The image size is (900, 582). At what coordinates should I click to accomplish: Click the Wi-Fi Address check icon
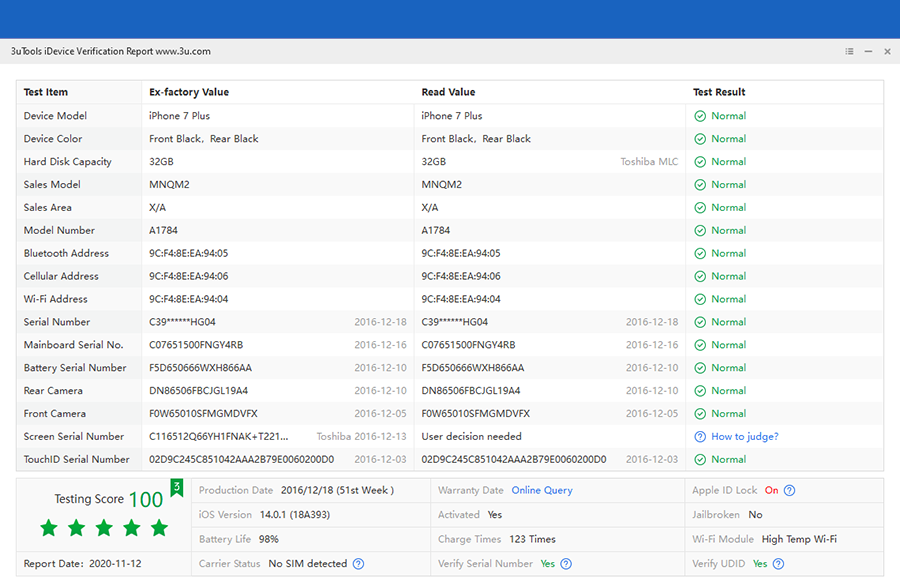(700, 300)
